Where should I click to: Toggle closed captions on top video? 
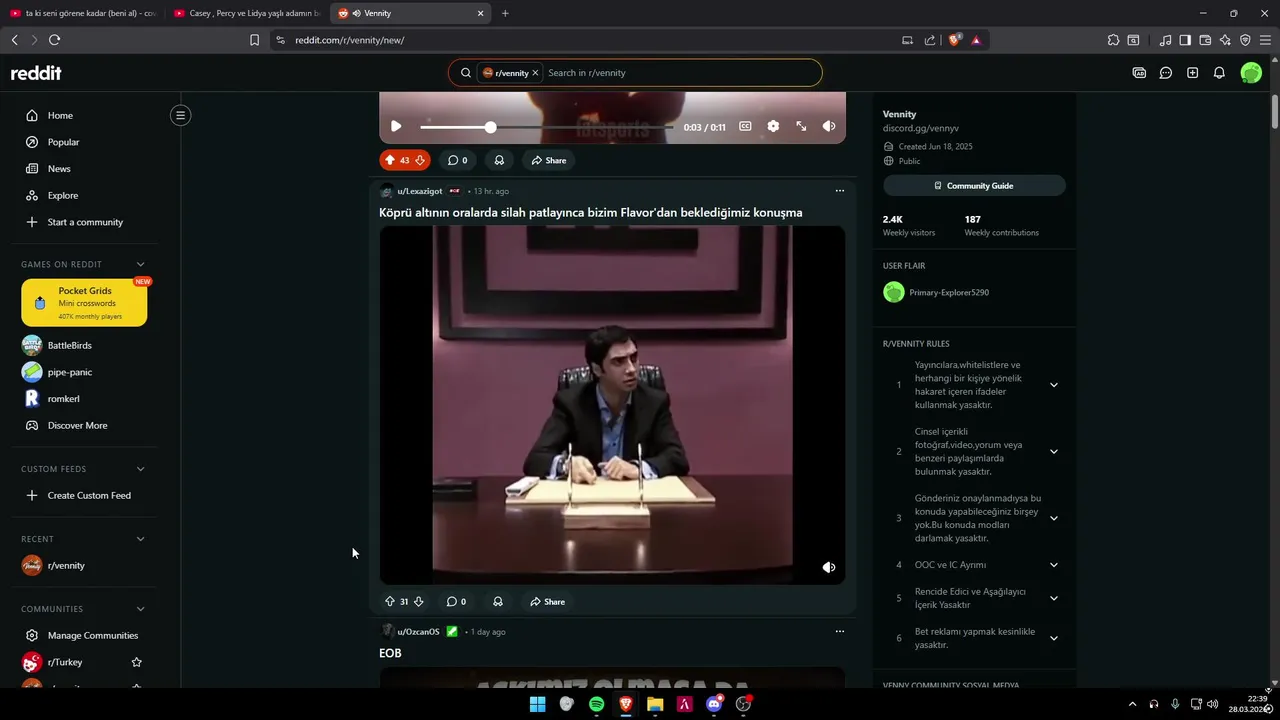pyautogui.click(x=745, y=126)
